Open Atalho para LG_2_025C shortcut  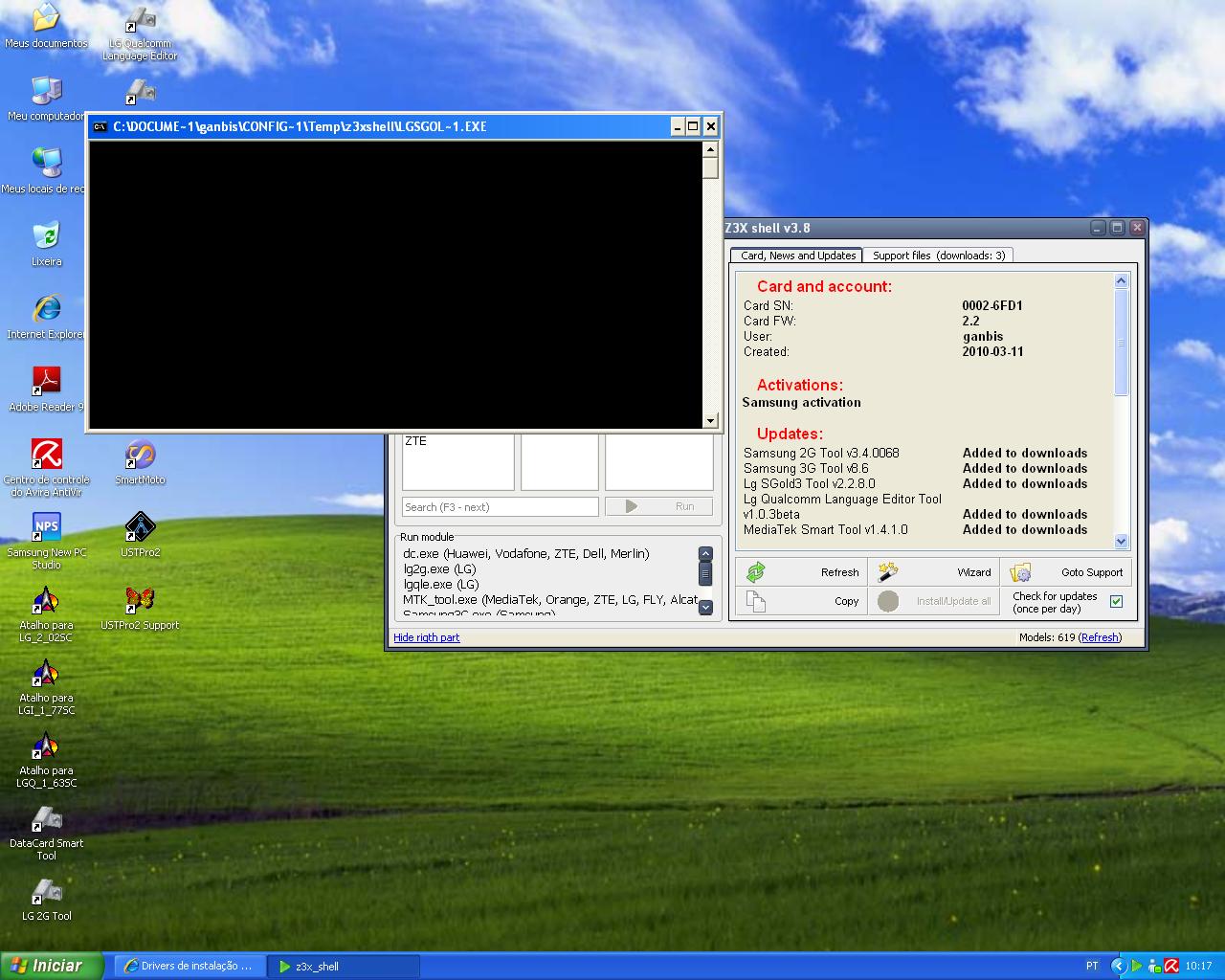coord(46,612)
